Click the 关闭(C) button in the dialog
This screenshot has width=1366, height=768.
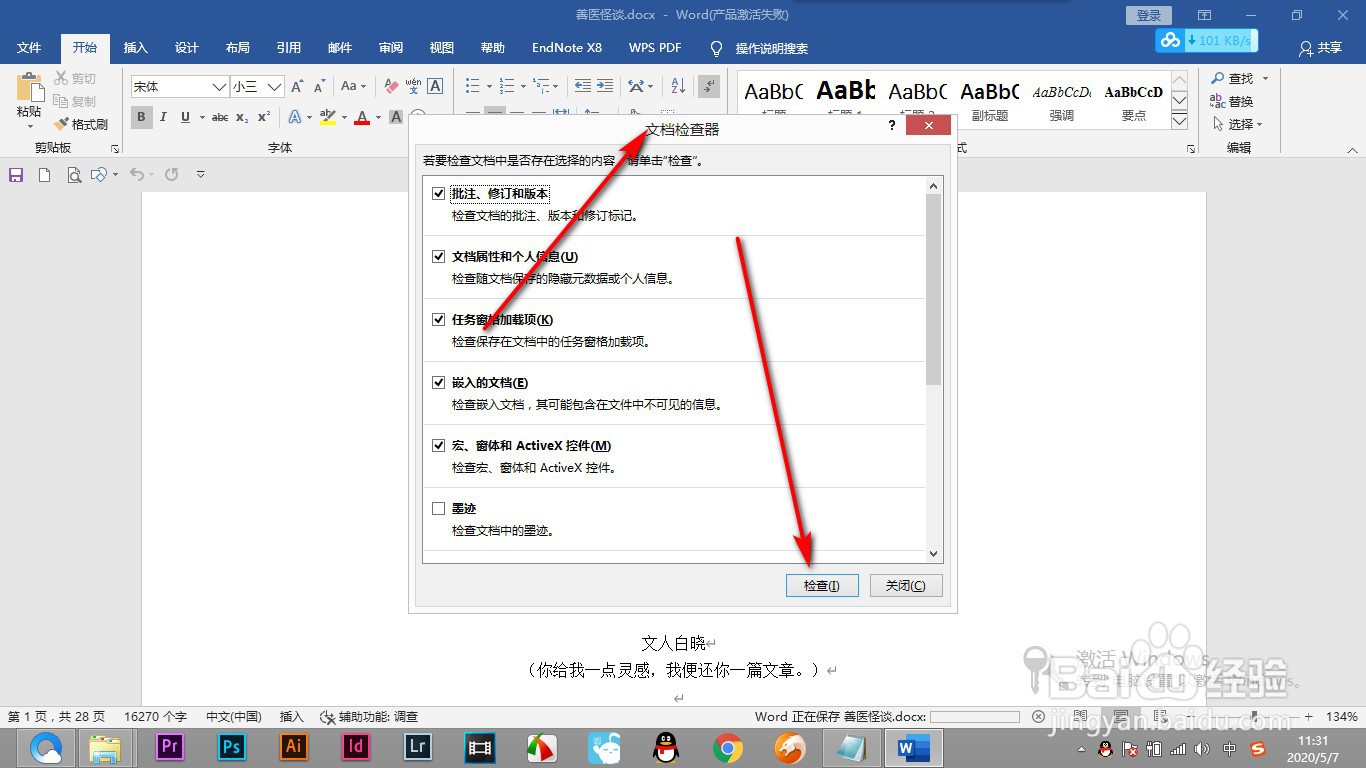tap(905, 585)
